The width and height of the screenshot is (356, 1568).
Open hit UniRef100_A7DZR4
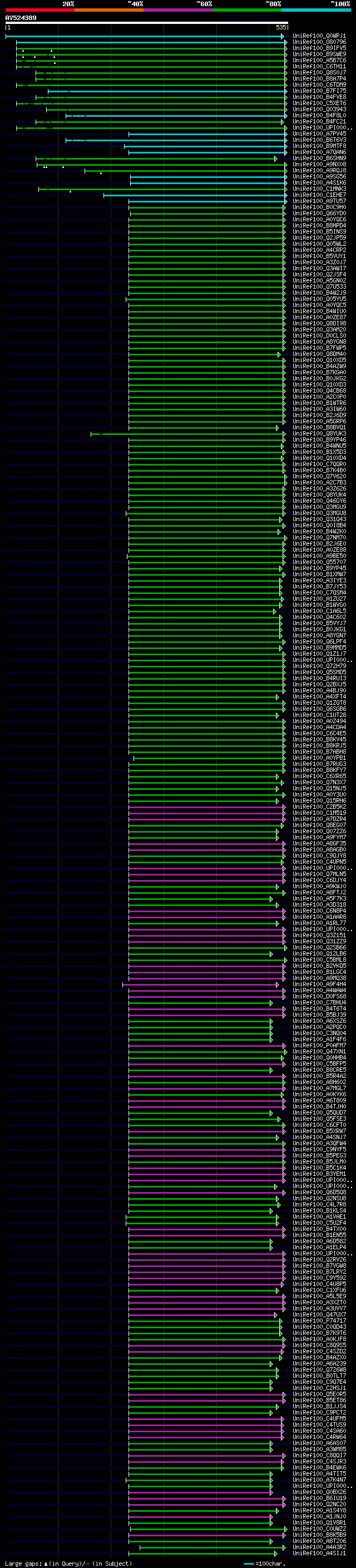[x=319, y=819]
